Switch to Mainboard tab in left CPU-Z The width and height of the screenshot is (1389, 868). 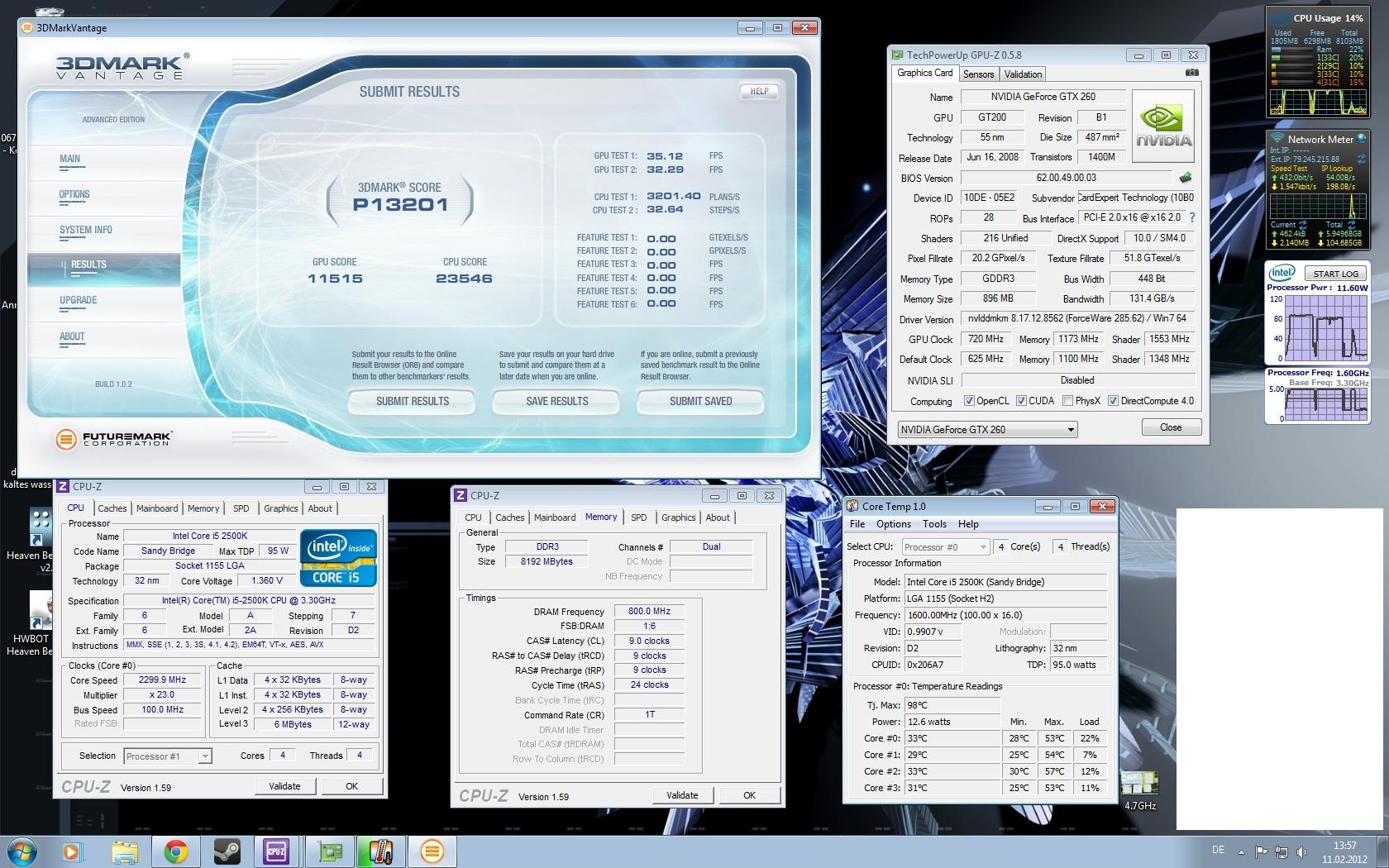pyautogui.click(x=157, y=508)
